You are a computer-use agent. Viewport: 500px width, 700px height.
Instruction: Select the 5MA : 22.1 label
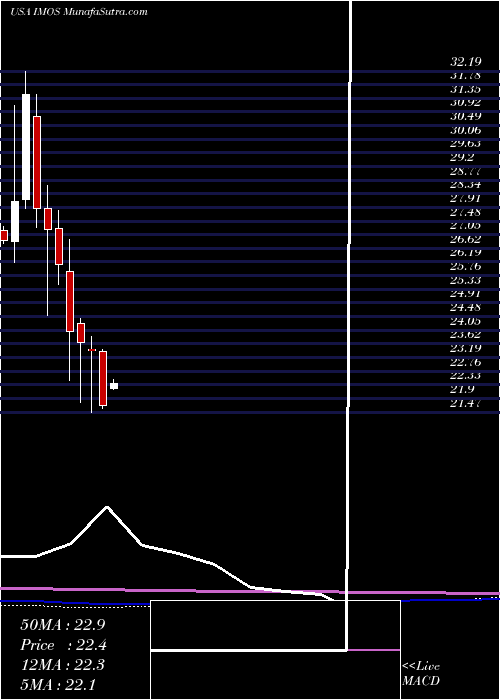pyautogui.click(x=58, y=684)
